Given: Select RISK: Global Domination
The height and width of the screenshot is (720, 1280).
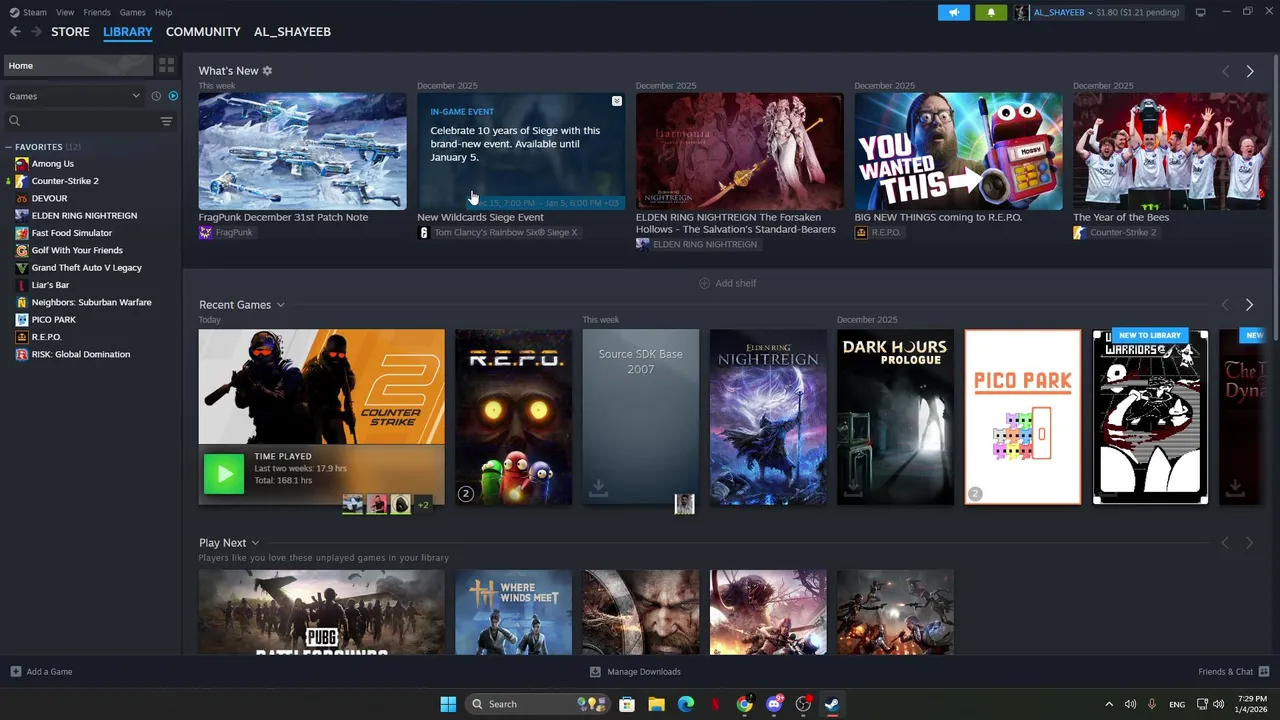Looking at the screenshot, I should point(80,354).
